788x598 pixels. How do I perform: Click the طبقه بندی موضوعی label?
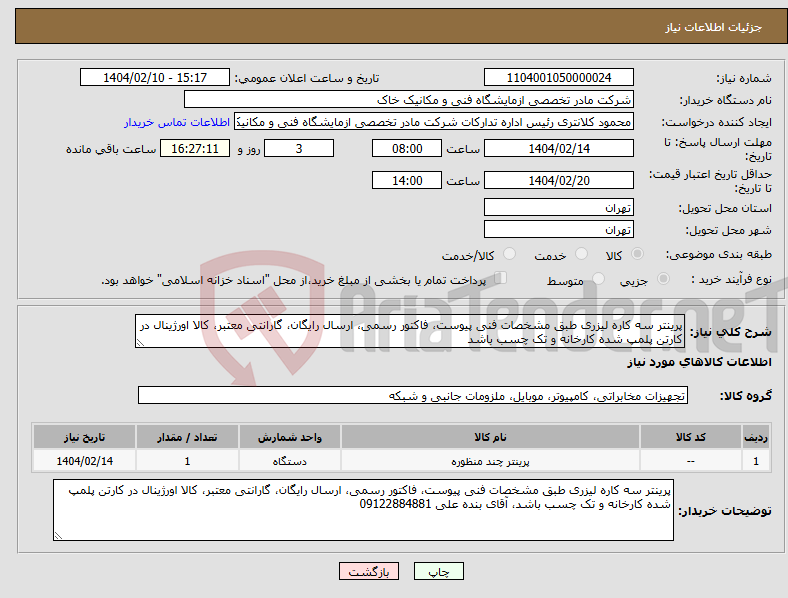tap(719, 254)
